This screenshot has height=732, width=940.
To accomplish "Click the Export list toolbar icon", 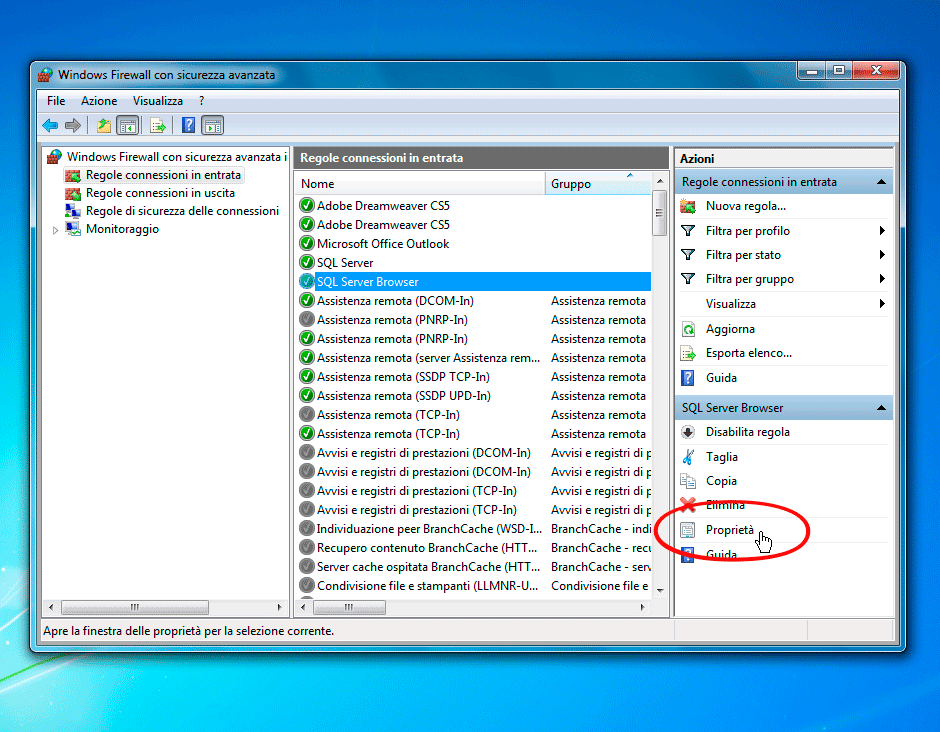I will (158, 125).
